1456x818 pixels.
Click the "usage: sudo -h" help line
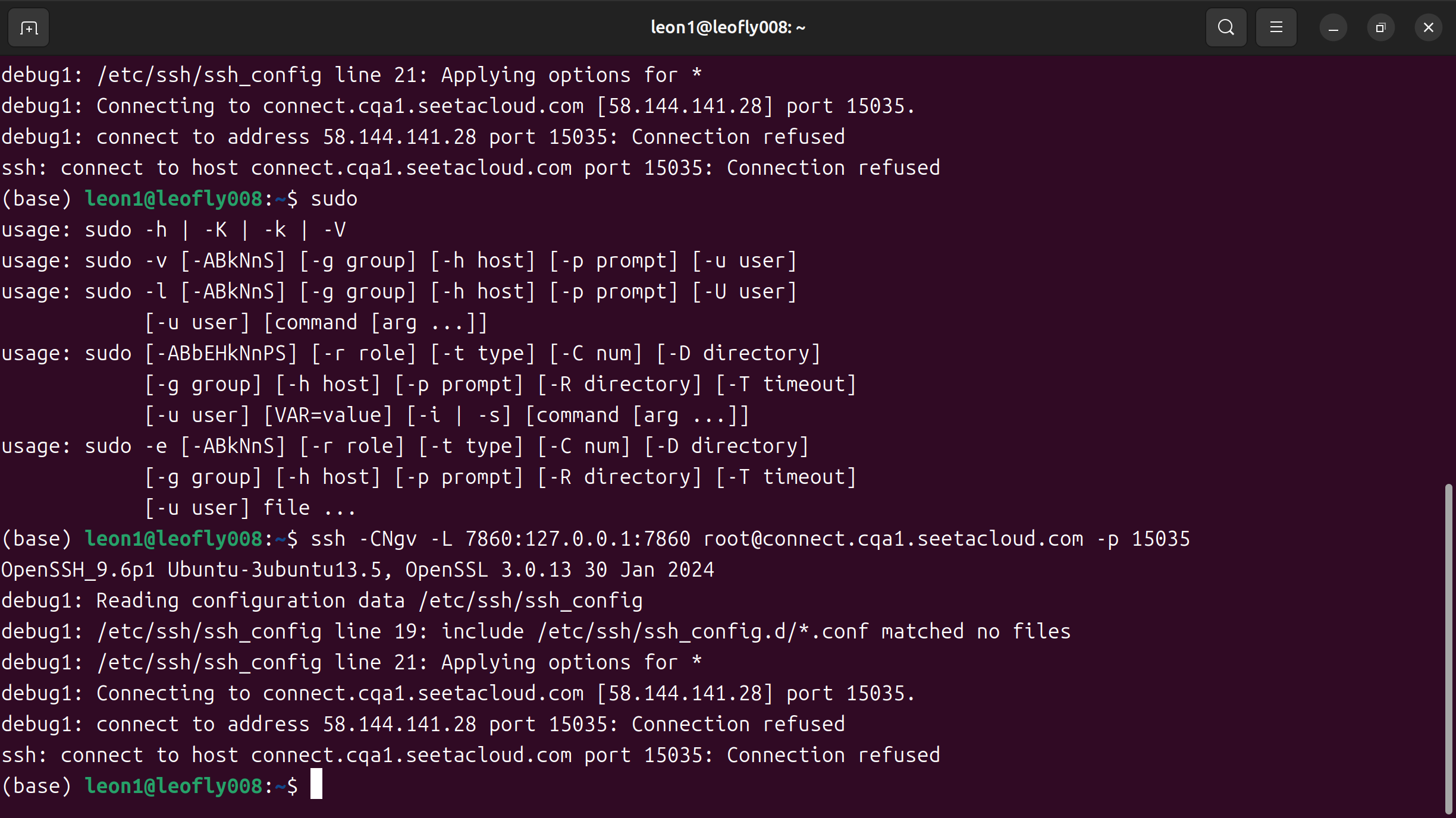(174, 229)
